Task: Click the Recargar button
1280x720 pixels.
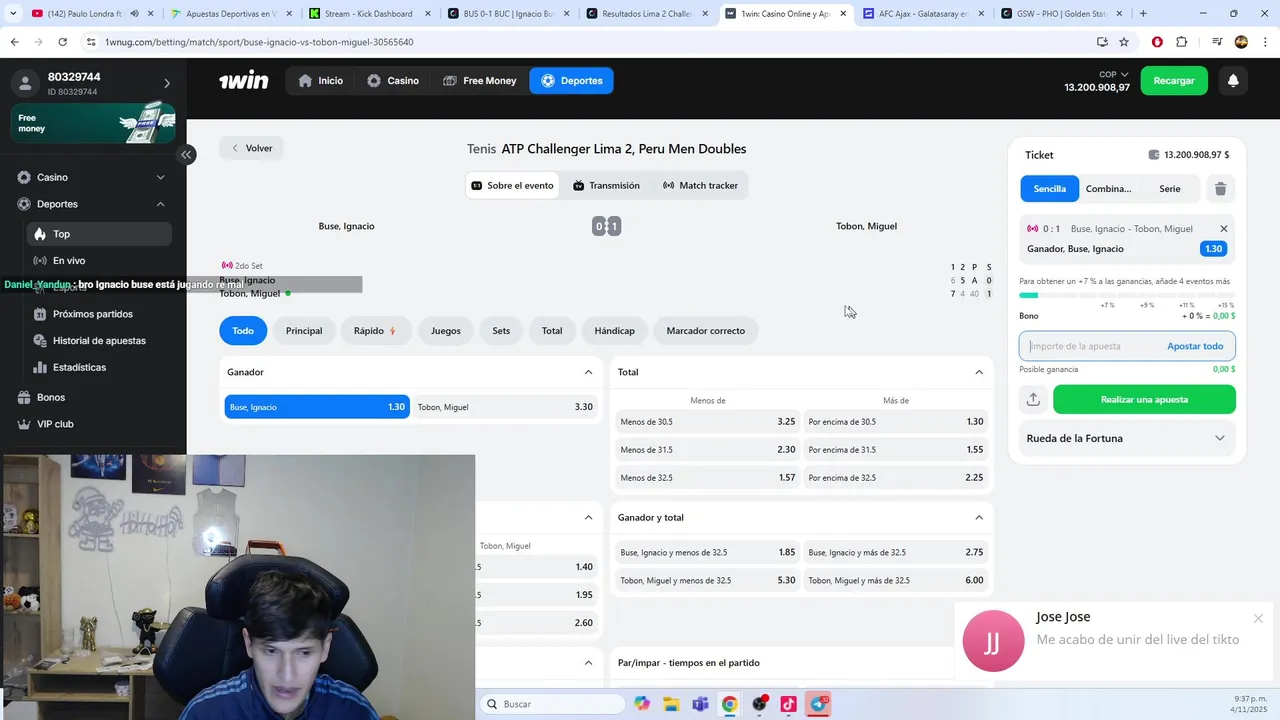Action: 1174,81
